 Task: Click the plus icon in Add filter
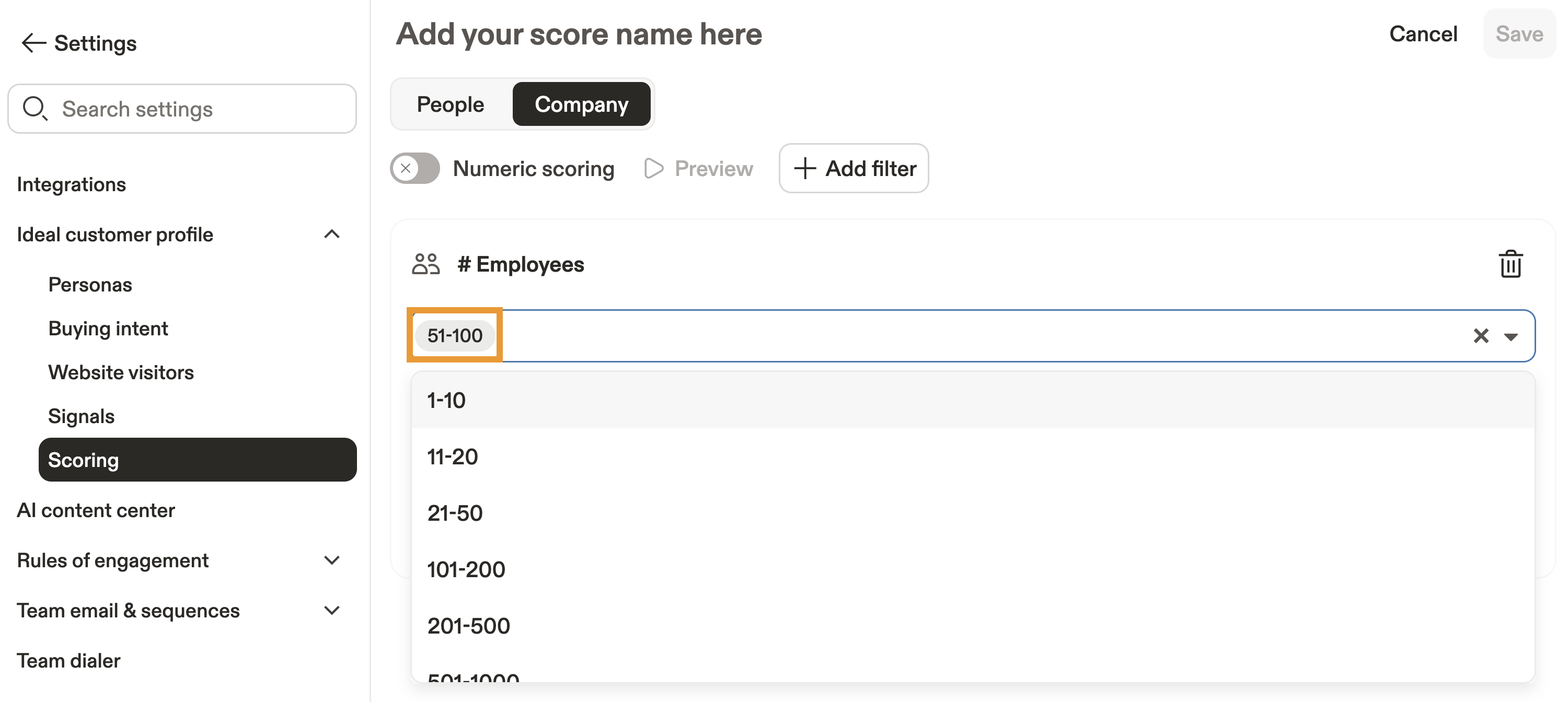point(805,169)
